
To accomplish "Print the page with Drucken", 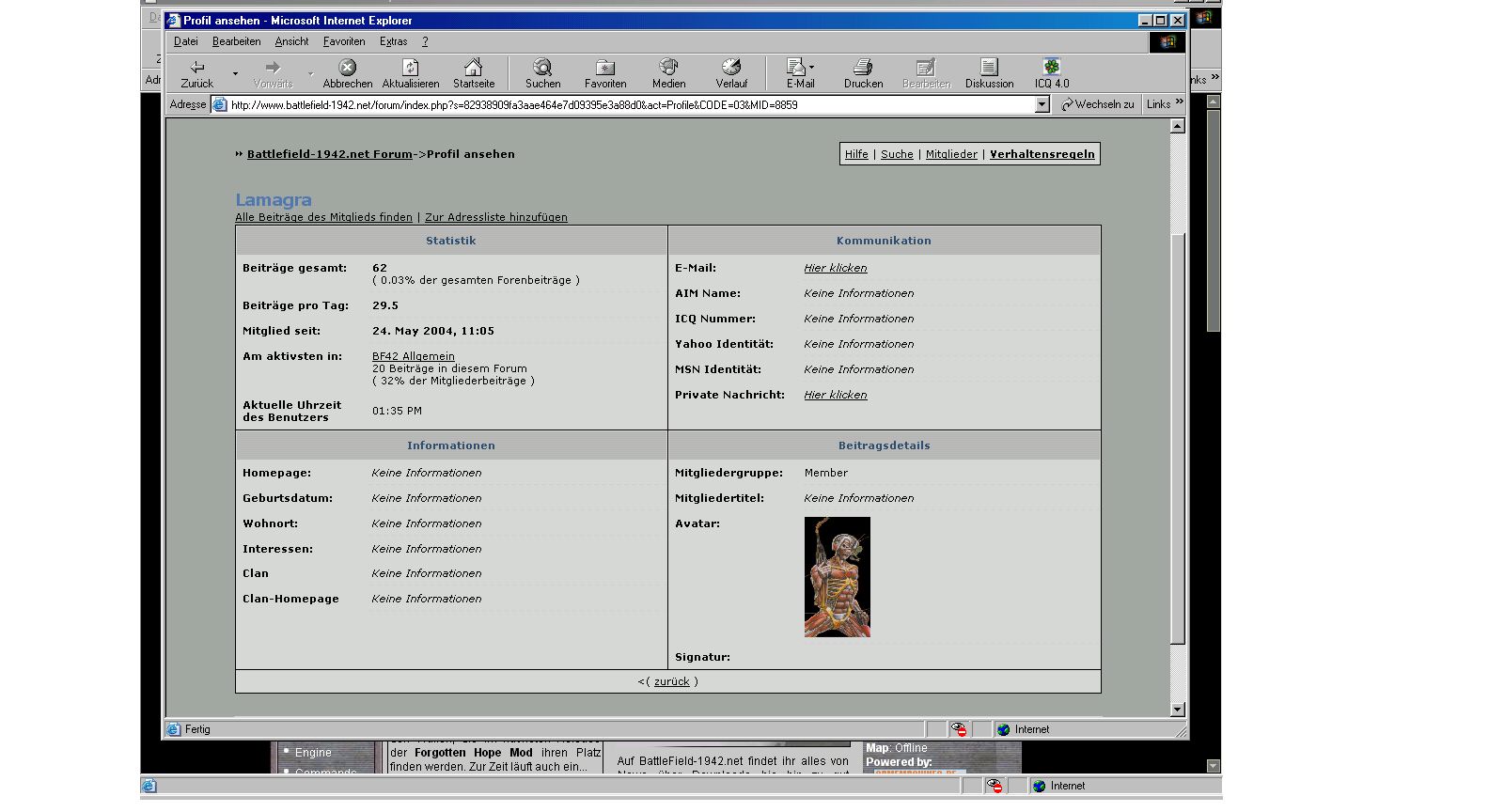I will pos(863,73).
